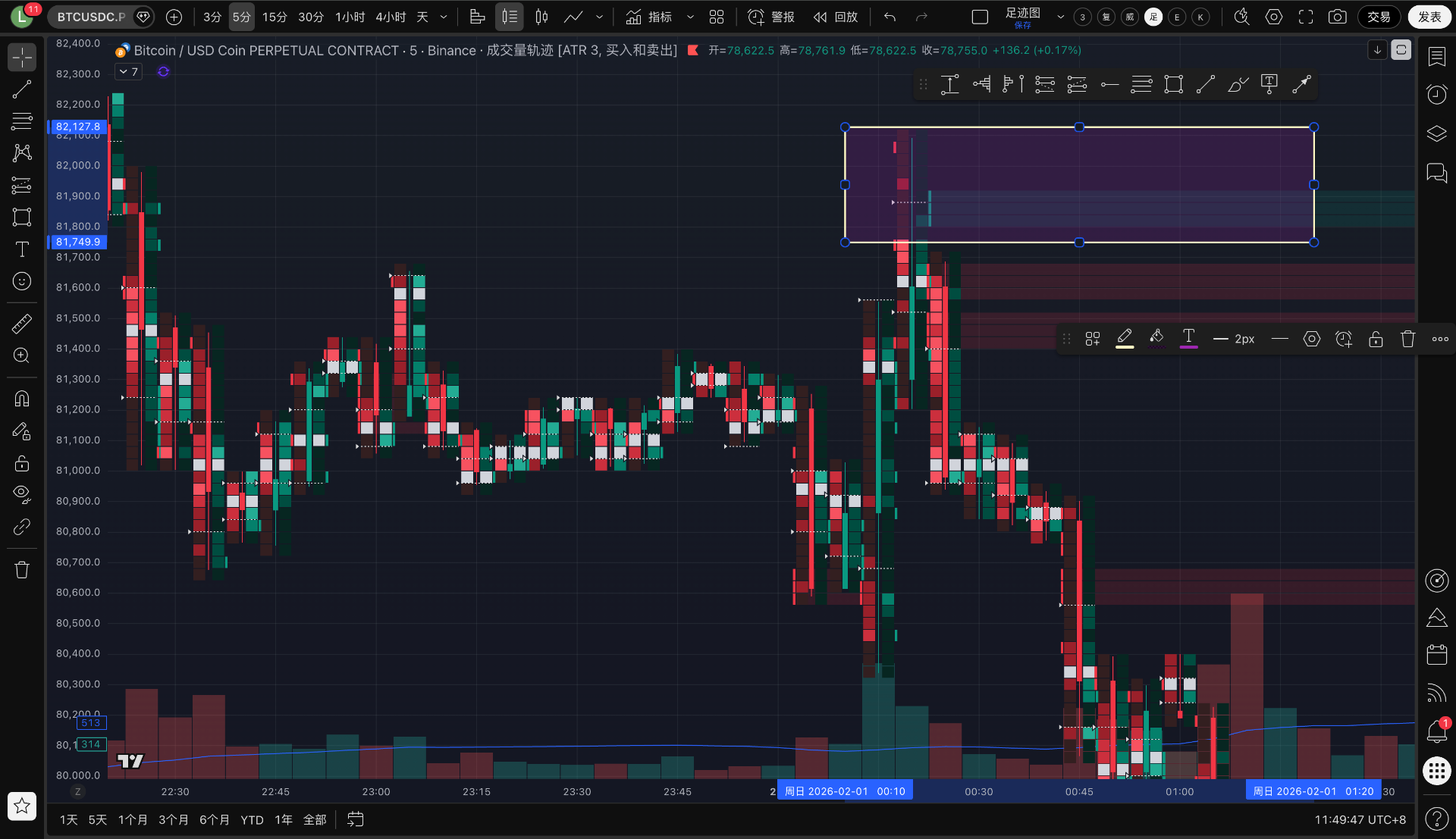Select the text annotation tool in left toolbar

point(22,249)
